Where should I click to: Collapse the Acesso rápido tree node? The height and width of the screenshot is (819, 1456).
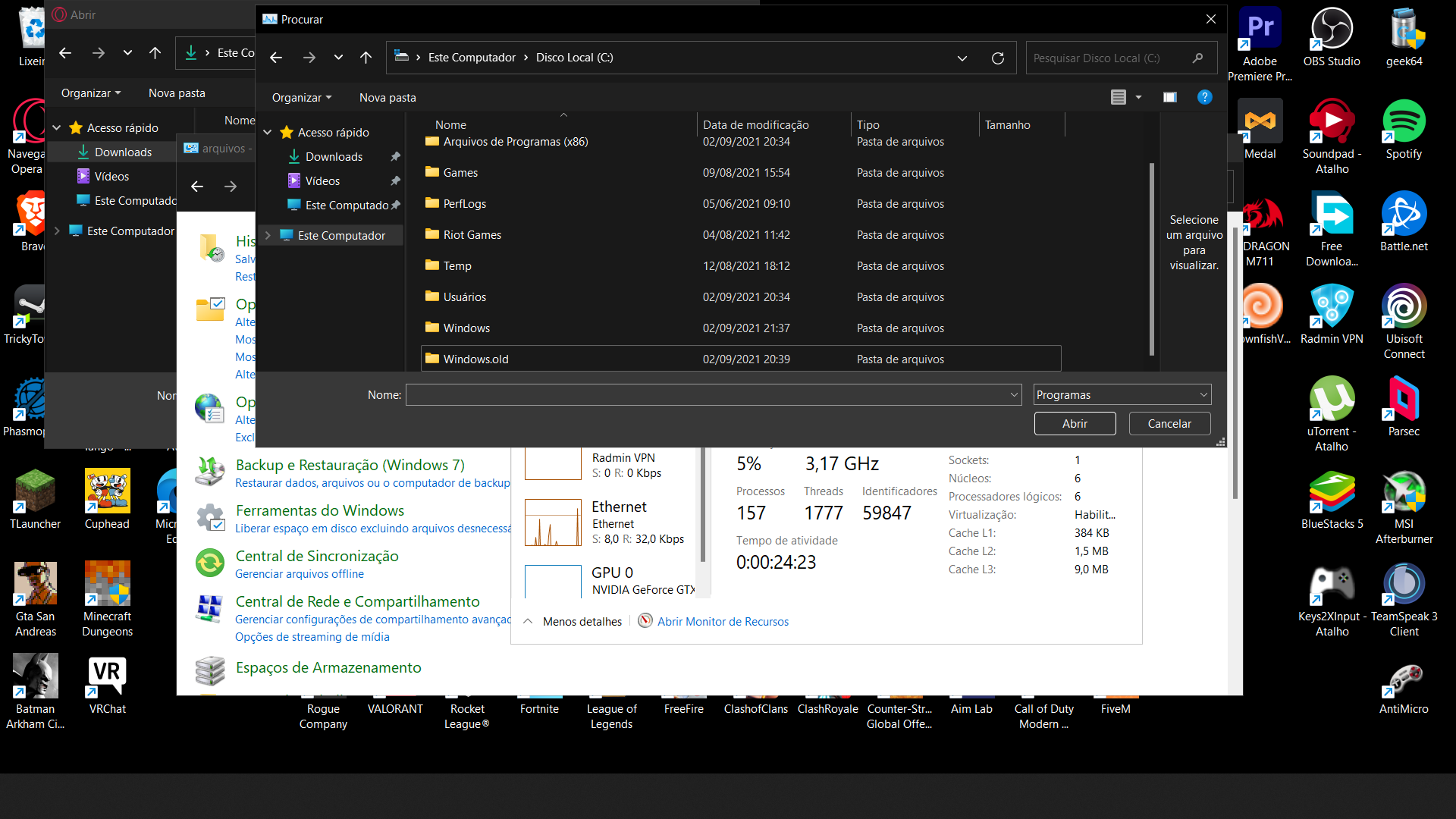click(x=268, y=133)
